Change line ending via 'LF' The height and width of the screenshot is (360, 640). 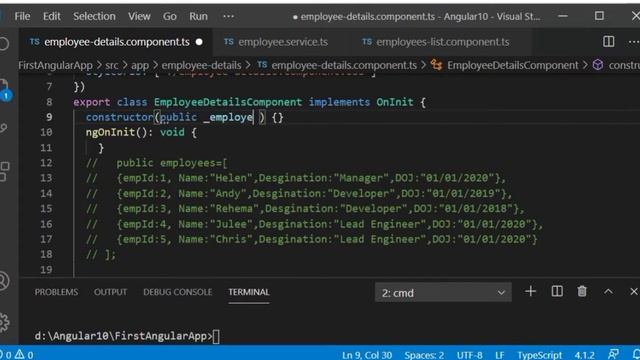500,355
